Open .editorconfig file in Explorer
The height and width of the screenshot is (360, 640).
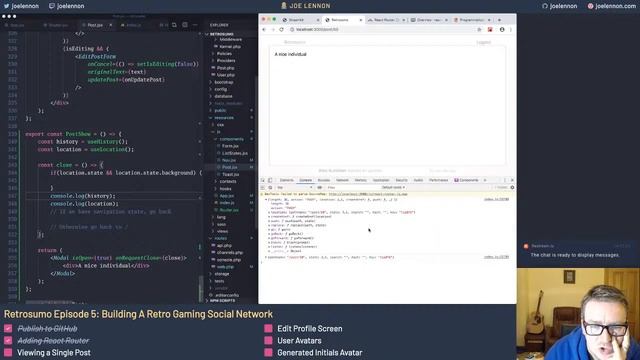click(227, 295)
